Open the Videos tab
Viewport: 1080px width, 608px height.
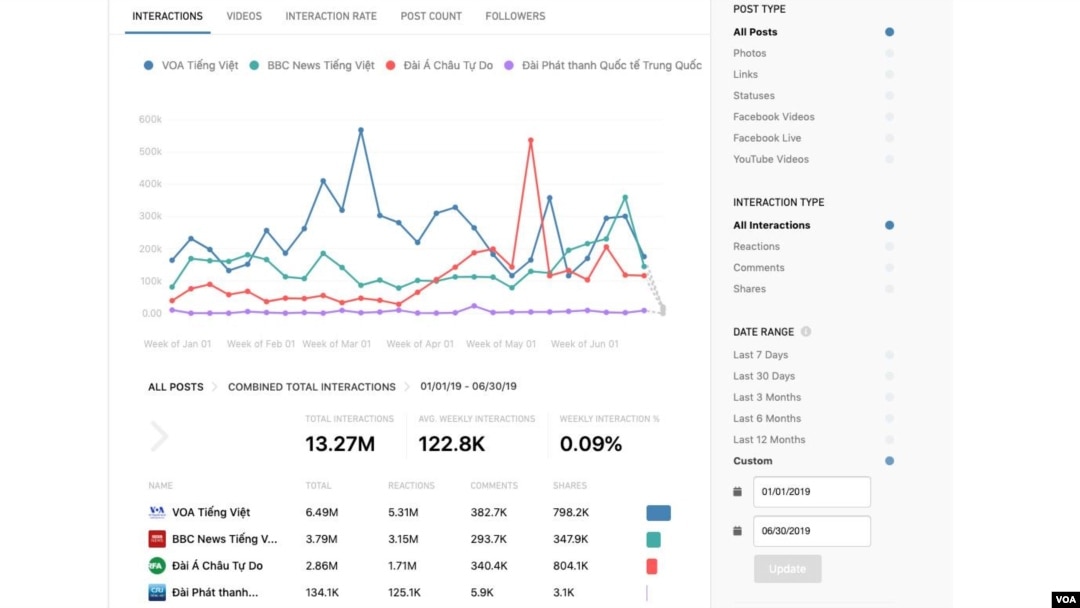tap(244, 16)
